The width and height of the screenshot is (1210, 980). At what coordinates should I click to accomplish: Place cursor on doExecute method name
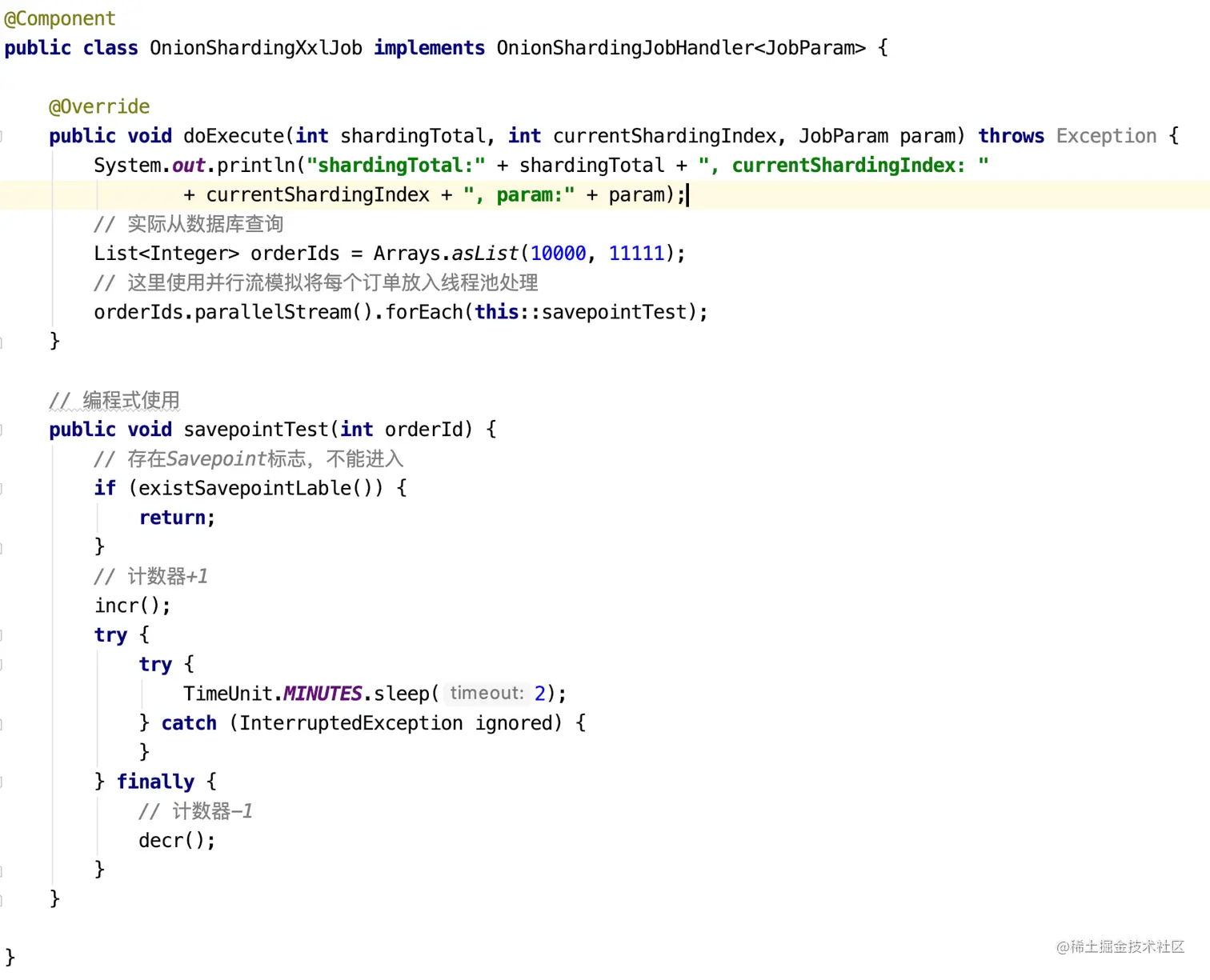click(234, 136)
